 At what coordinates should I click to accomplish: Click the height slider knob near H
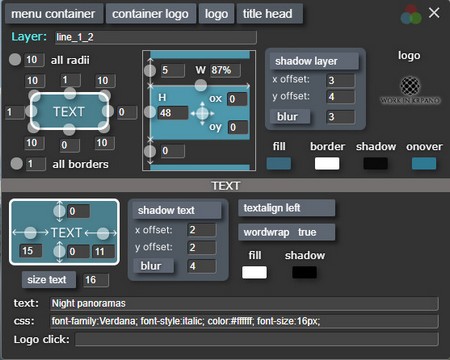click(150, 112)
